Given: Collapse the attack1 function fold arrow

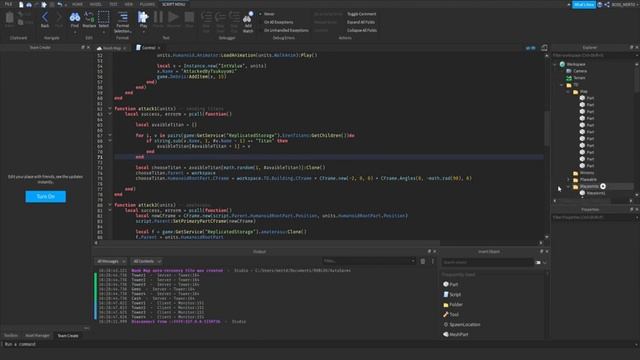Looking at the screenshot, I should click(110, 109).
